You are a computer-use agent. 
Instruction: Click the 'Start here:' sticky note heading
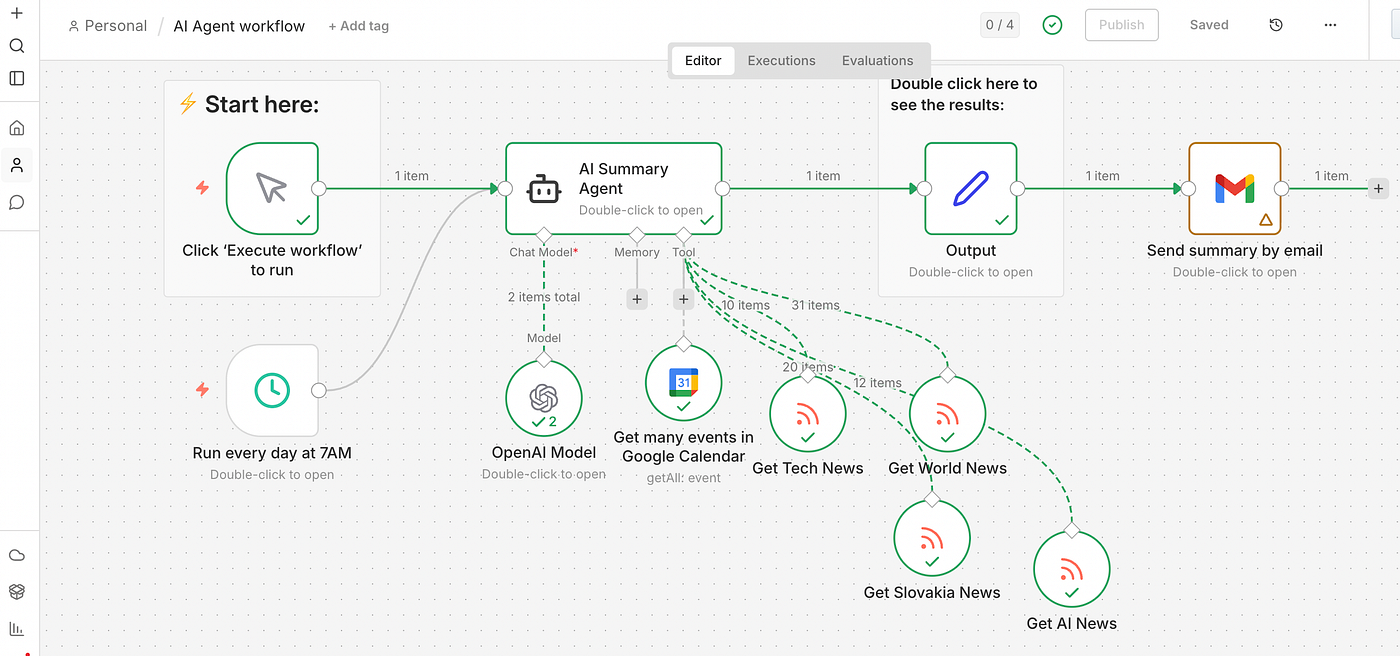pyautogui.click(x=262, y=104)
